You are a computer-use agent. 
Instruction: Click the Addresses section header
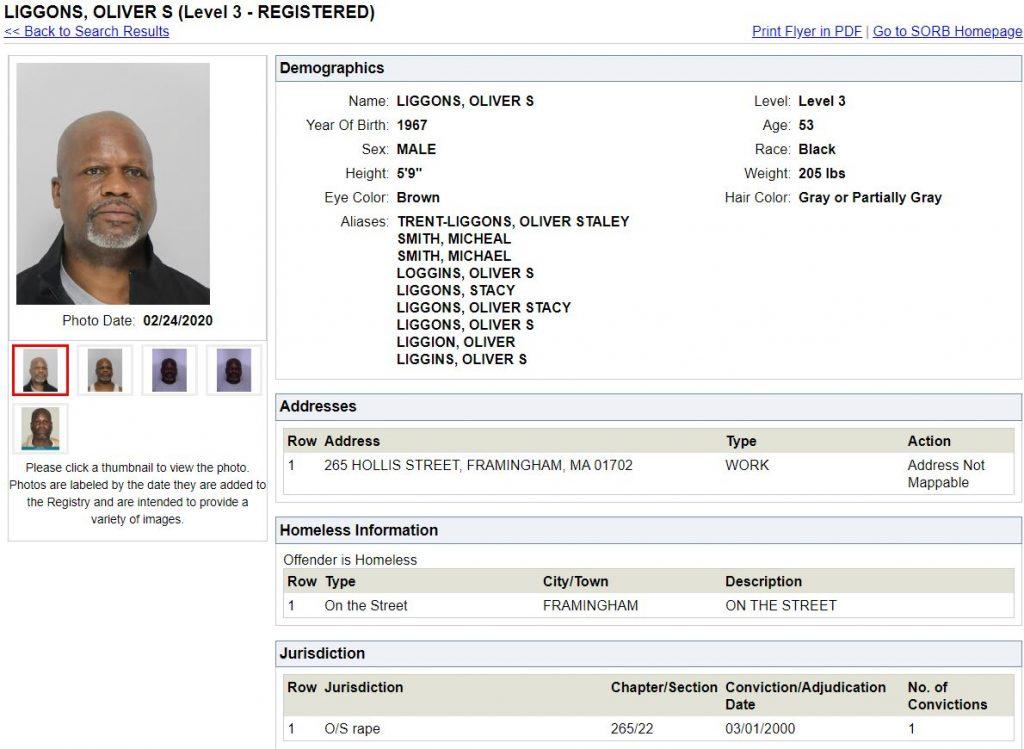click(x=318, y=406)
